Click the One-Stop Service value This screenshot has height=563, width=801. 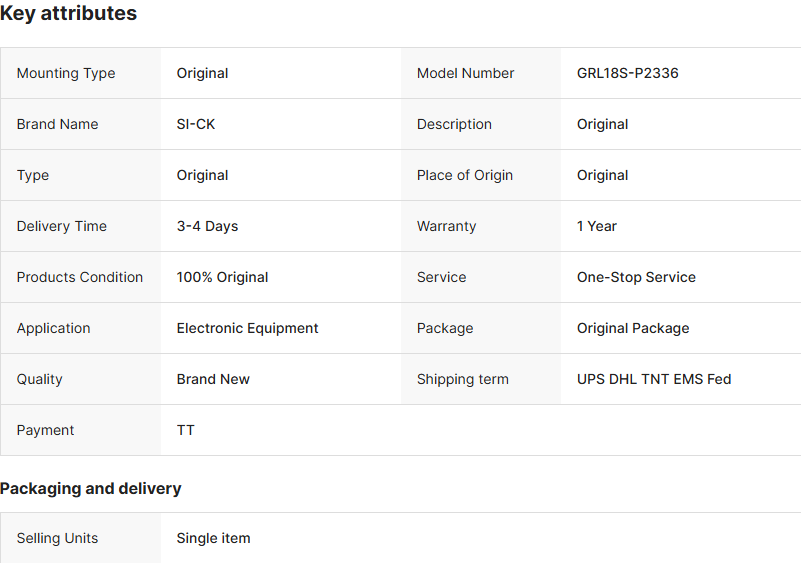click(636, 277)
